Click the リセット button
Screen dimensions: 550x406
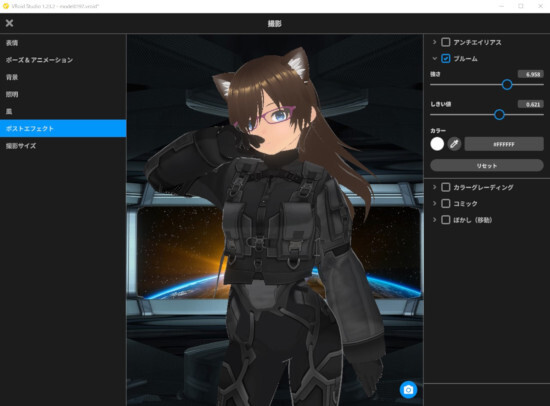tap(487, 165)
